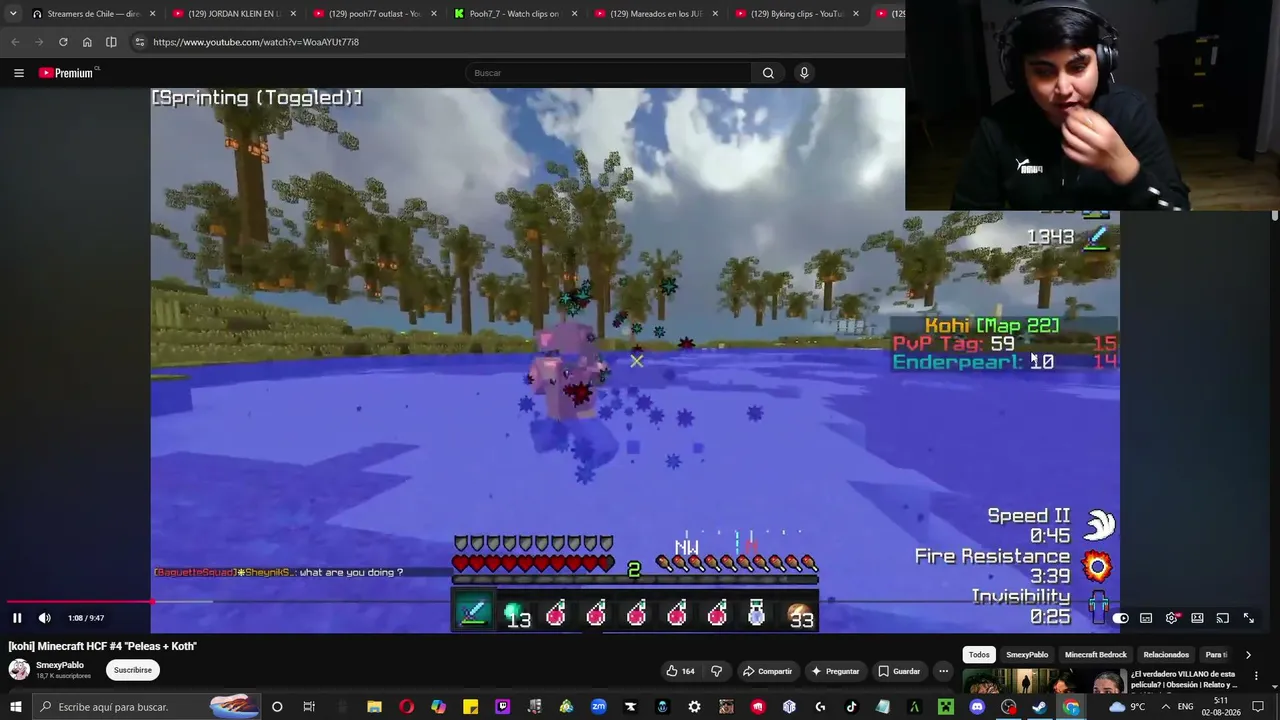
Task: Show more filter chips with the right arrow
Action: [1248, 655]
